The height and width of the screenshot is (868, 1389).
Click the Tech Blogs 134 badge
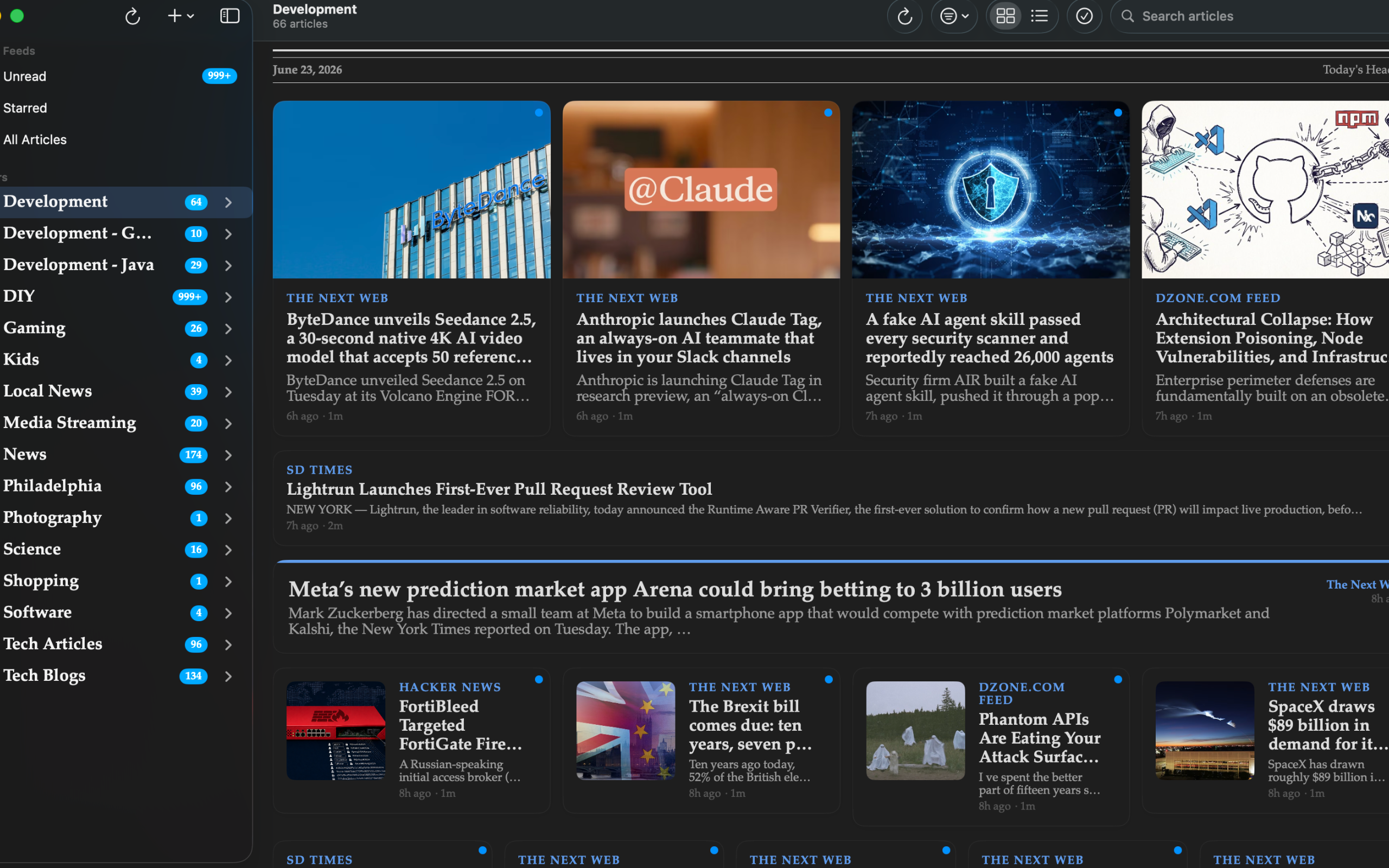[193, 676]
